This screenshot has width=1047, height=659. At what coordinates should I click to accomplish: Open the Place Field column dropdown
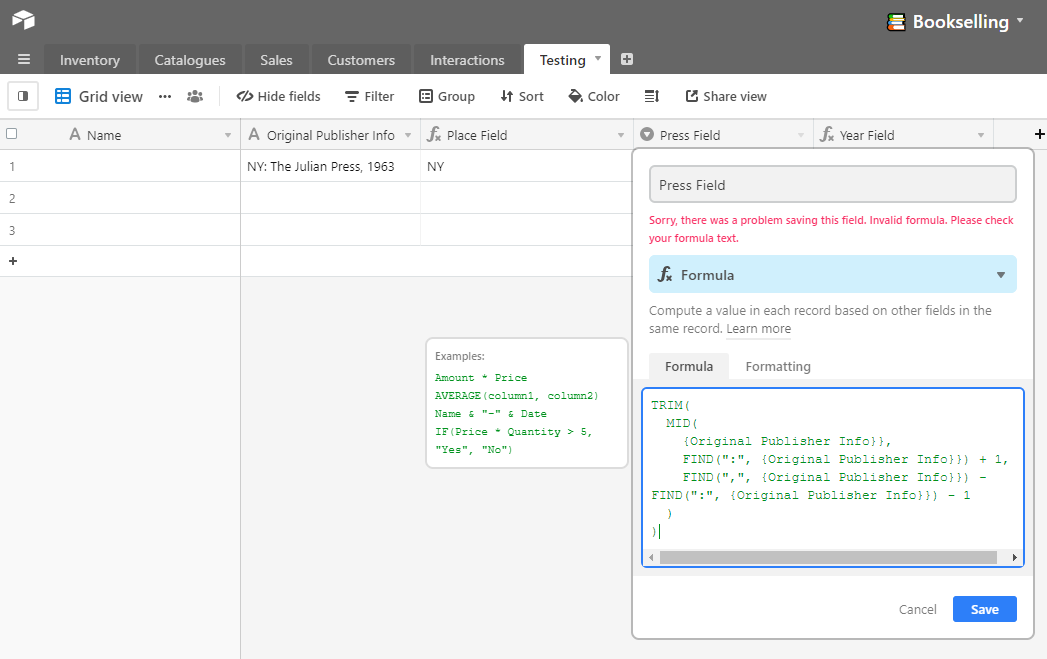coord(620,136)
